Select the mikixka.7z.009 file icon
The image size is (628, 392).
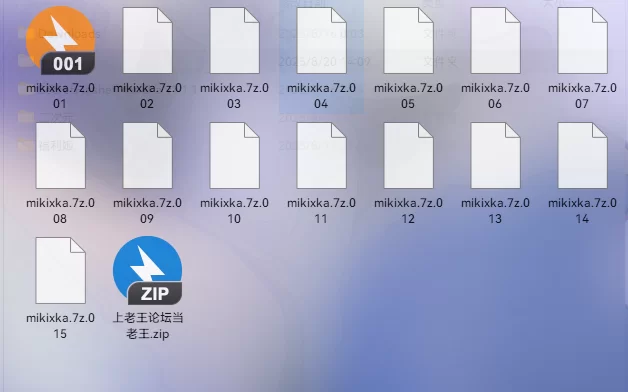pos(147,155)
